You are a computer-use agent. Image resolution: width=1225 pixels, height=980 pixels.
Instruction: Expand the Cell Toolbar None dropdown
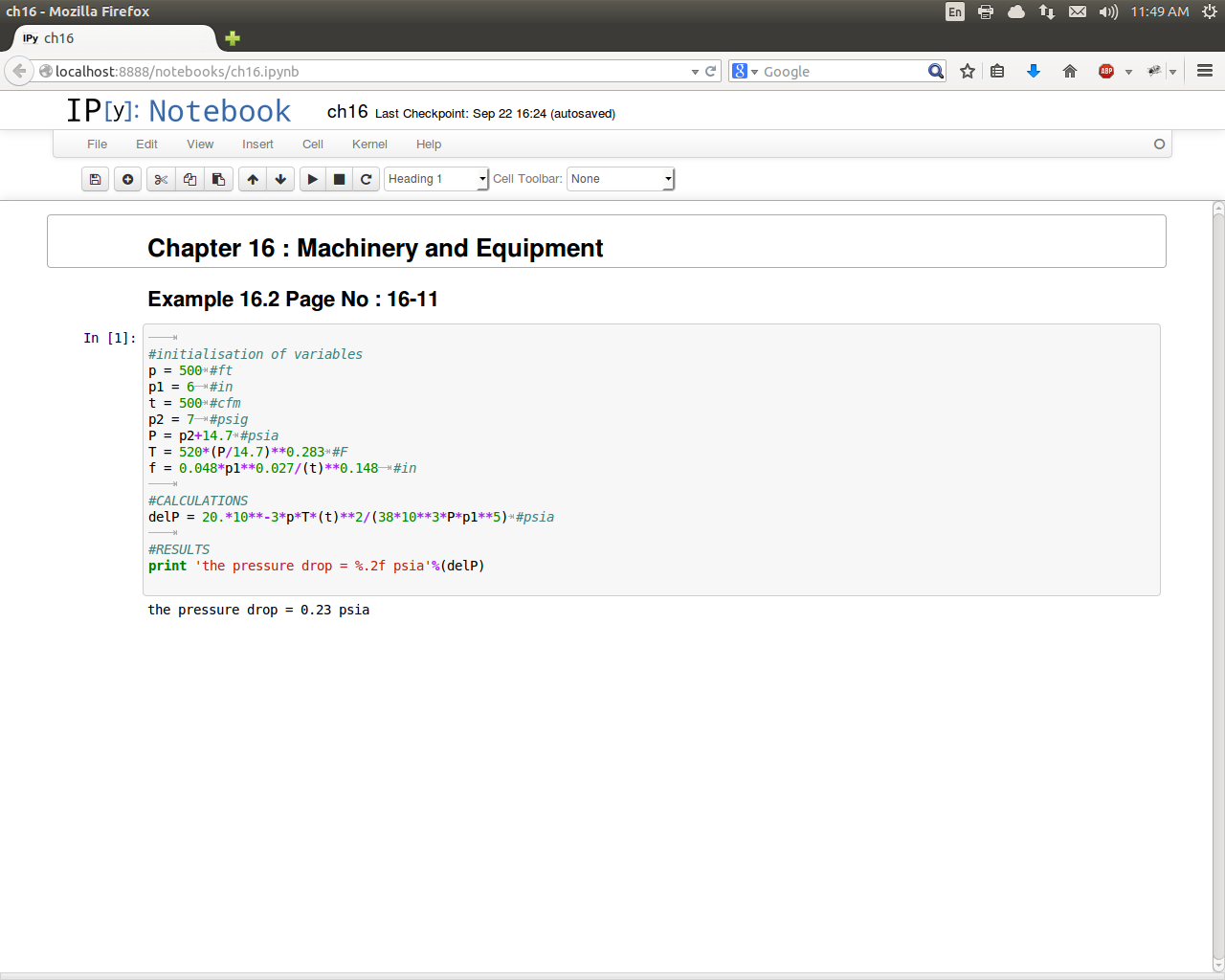[620, 179]
